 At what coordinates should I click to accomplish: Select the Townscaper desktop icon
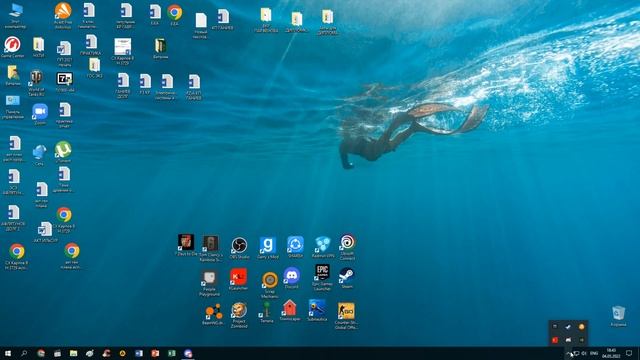point(290,311)
